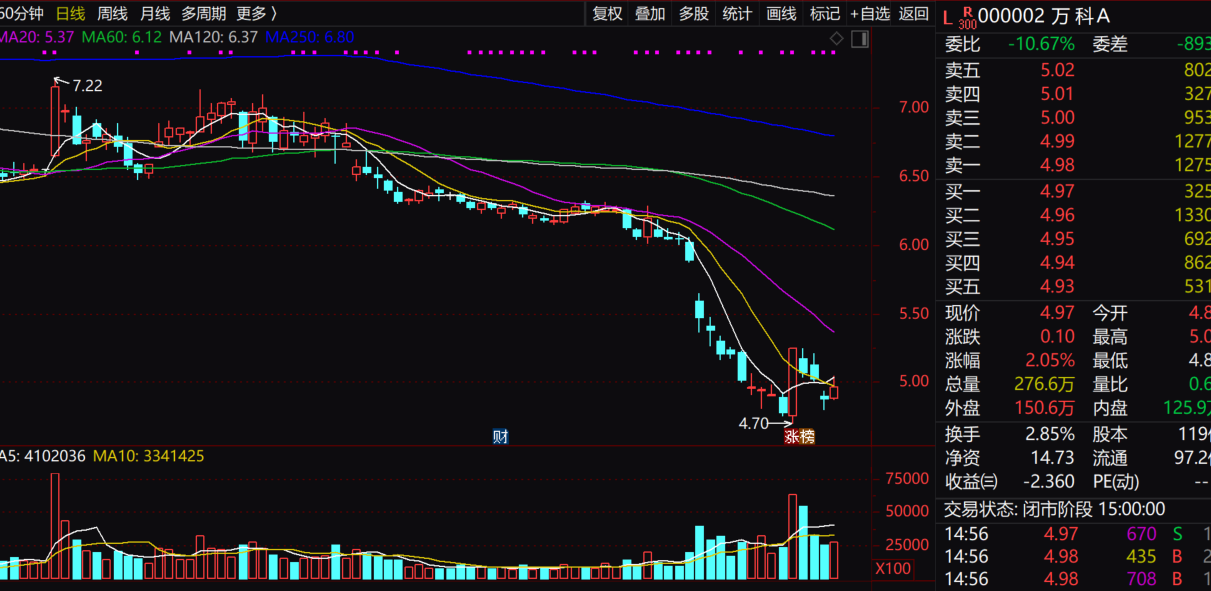Open the 叠加 overlay menu
Screen dimensions: 1211x591
coord(650,13)
